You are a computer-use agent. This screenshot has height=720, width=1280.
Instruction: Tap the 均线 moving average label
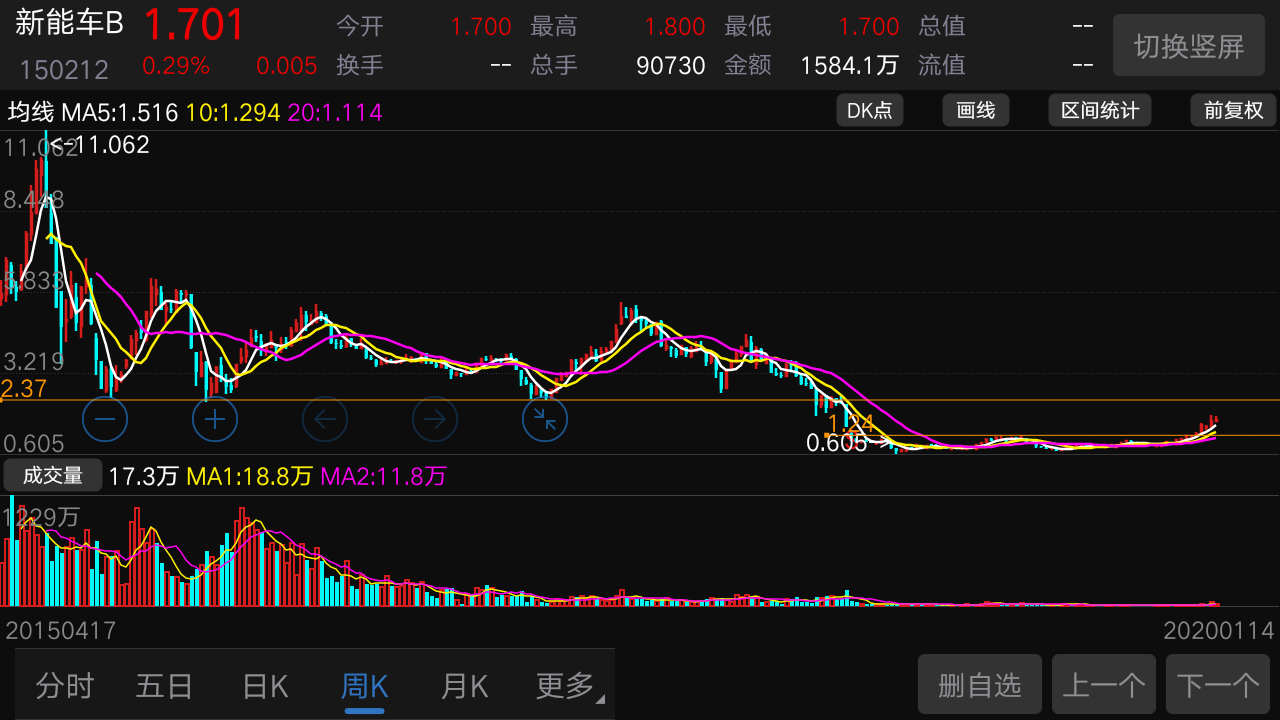[x=31, y=112]
